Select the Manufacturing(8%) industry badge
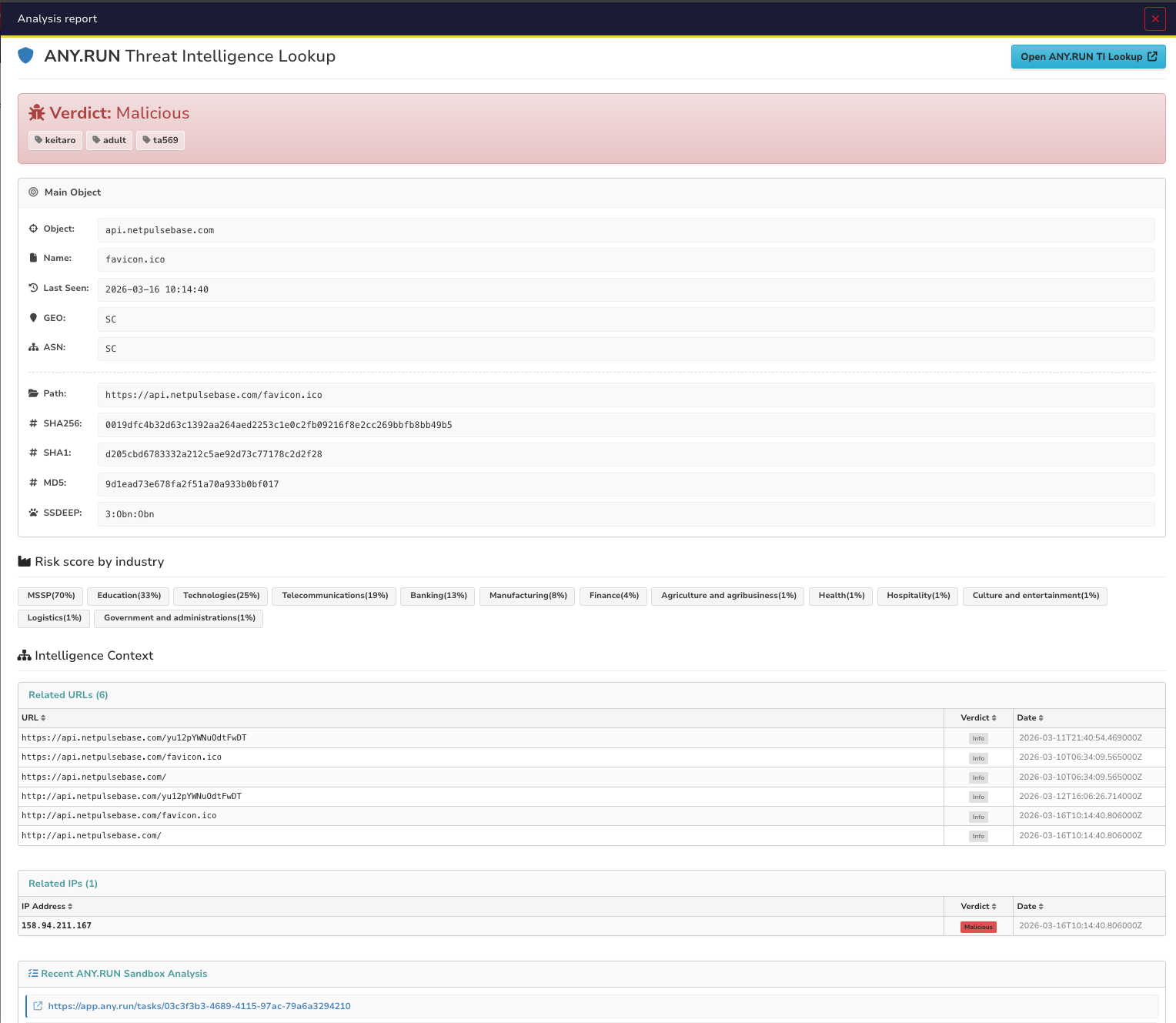The width and height of the screenshot is (1176, 1023). click(528, 596)
